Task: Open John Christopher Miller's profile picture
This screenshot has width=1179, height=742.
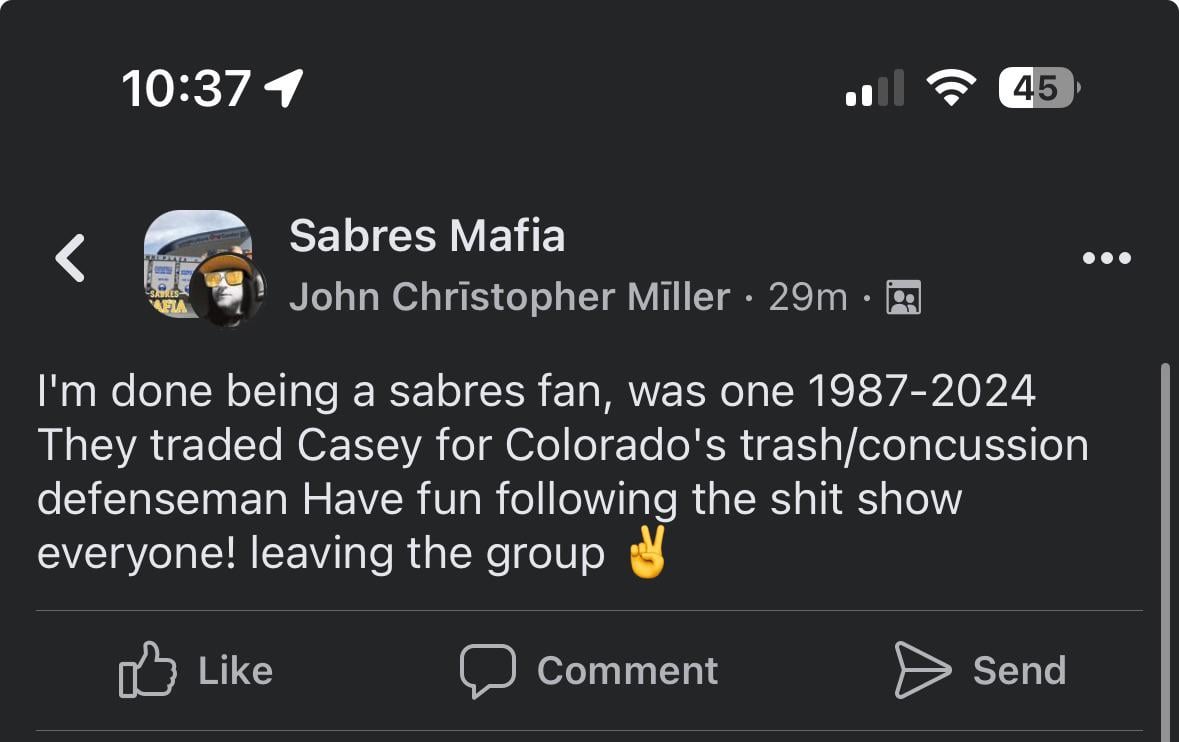Action: coord(228,289)
